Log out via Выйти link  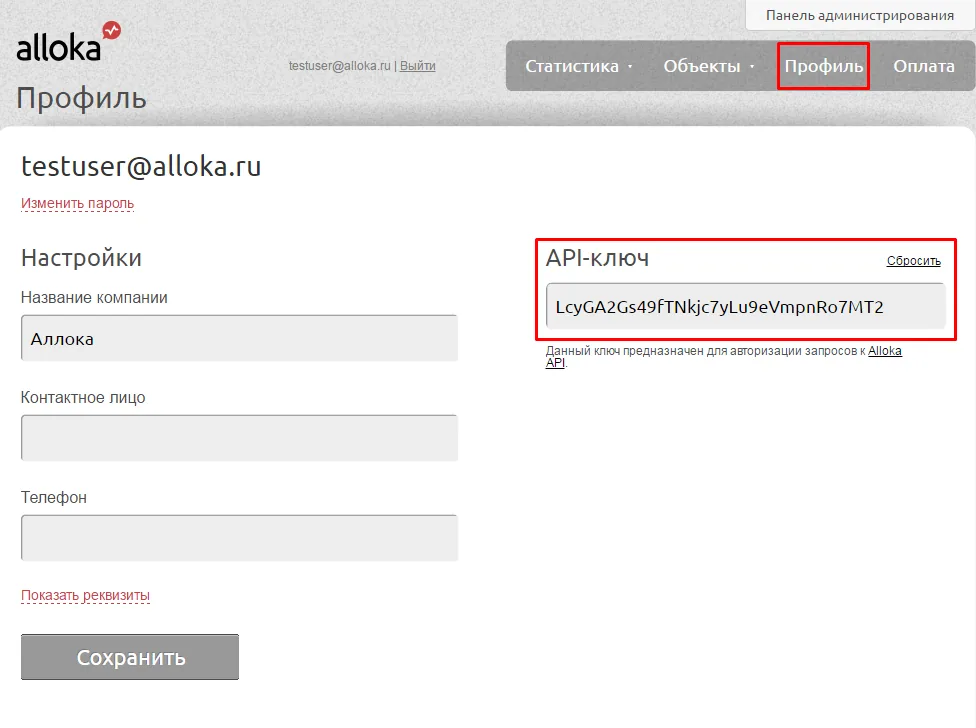coord(417,65)
